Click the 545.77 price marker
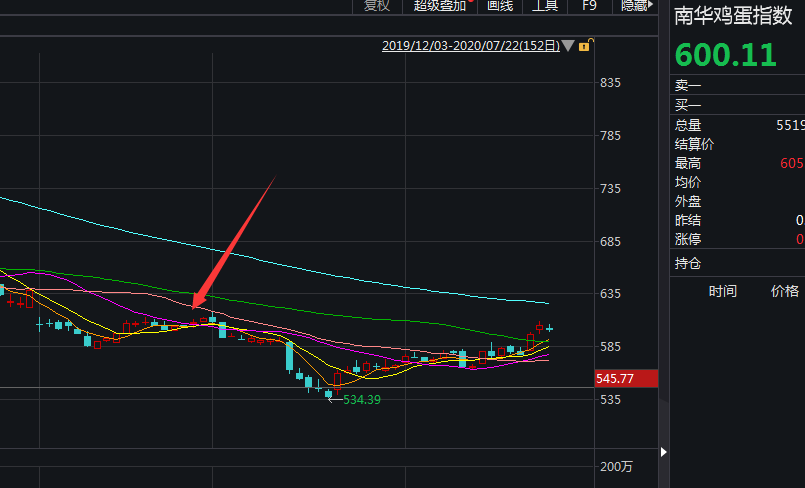The height and width of the screenshot is (488, 805). (x=626, y=379)
